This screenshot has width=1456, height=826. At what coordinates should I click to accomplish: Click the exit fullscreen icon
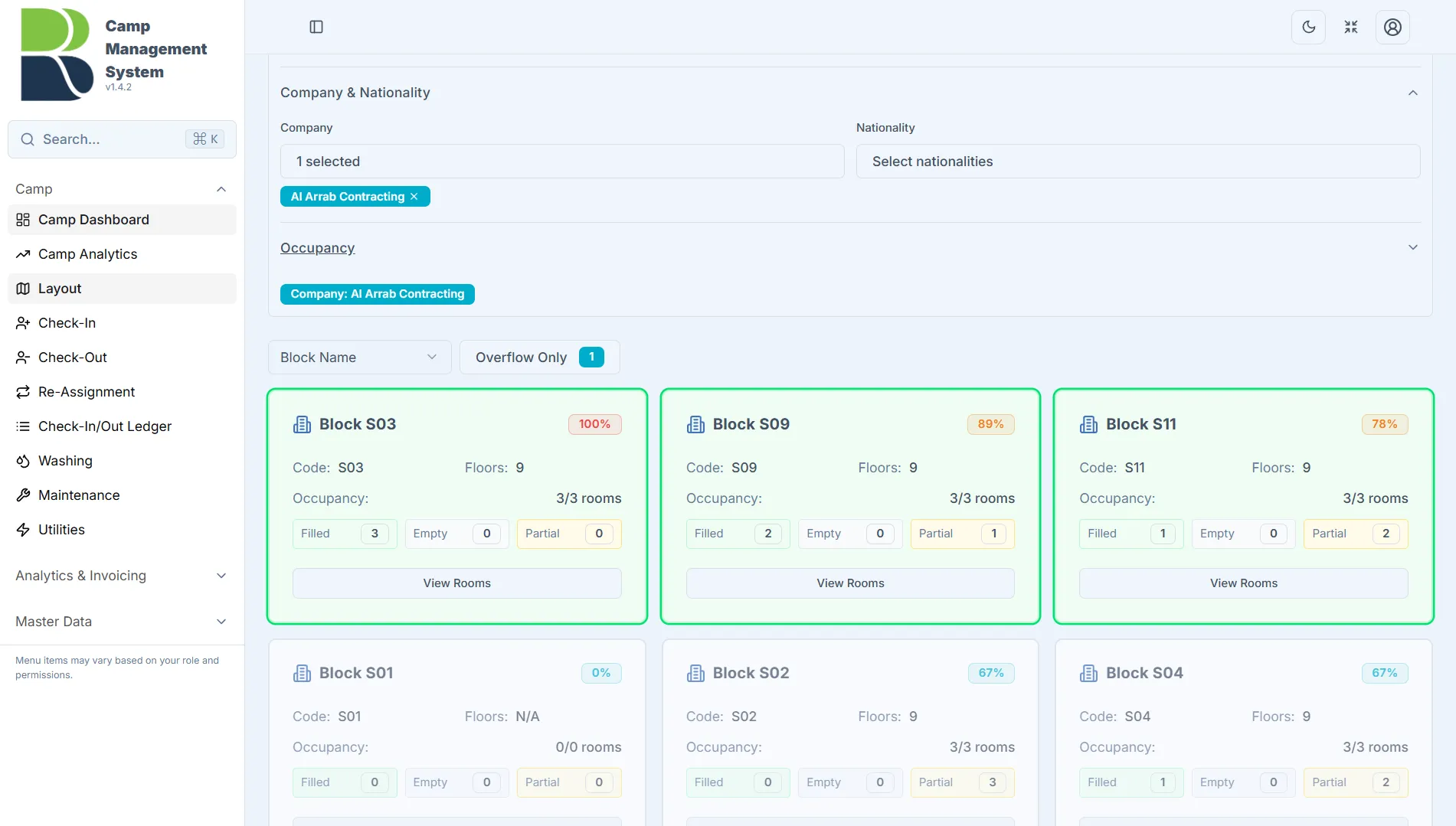coord(1350,27)
